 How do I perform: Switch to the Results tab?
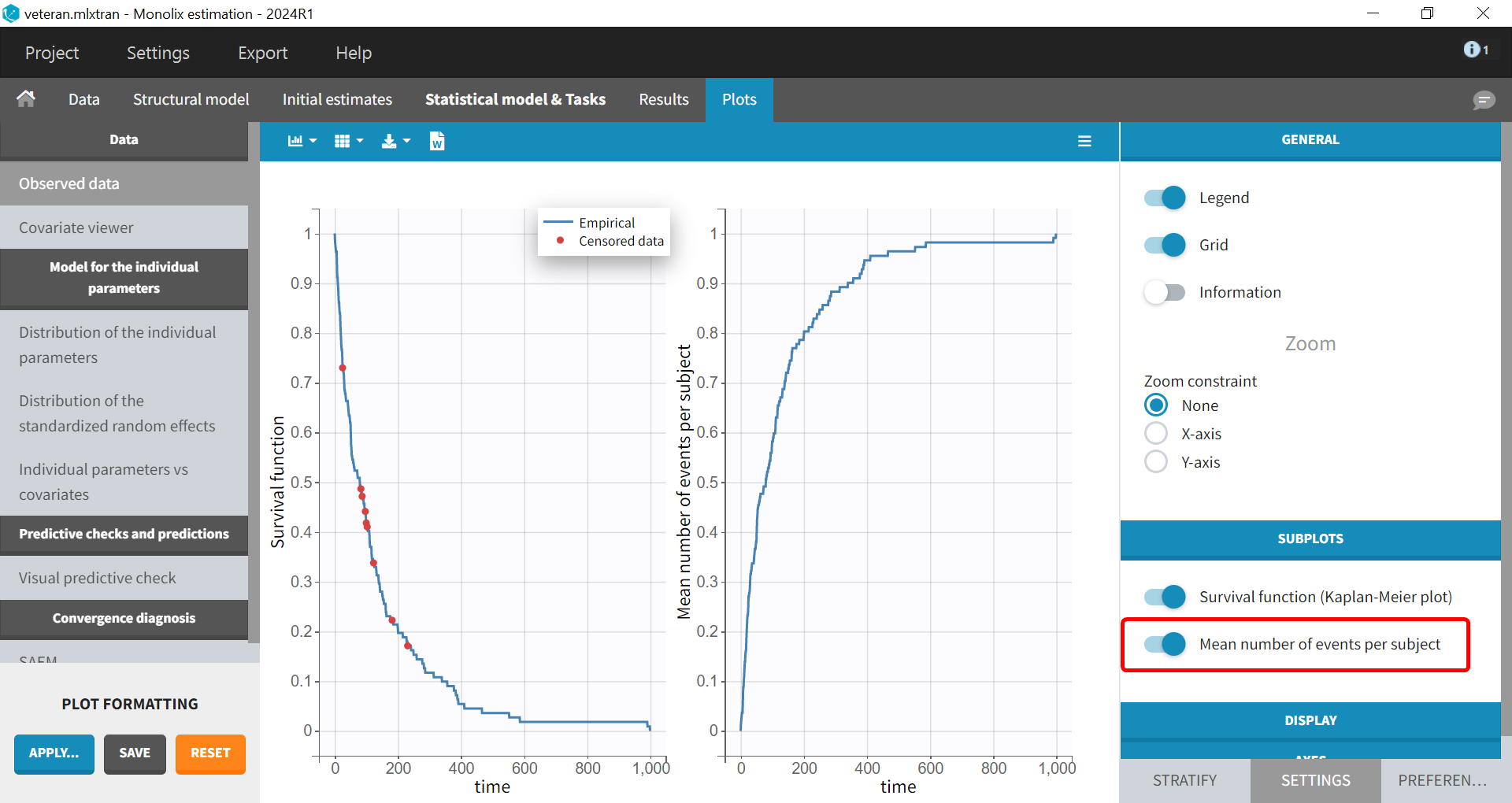(663, 99)
